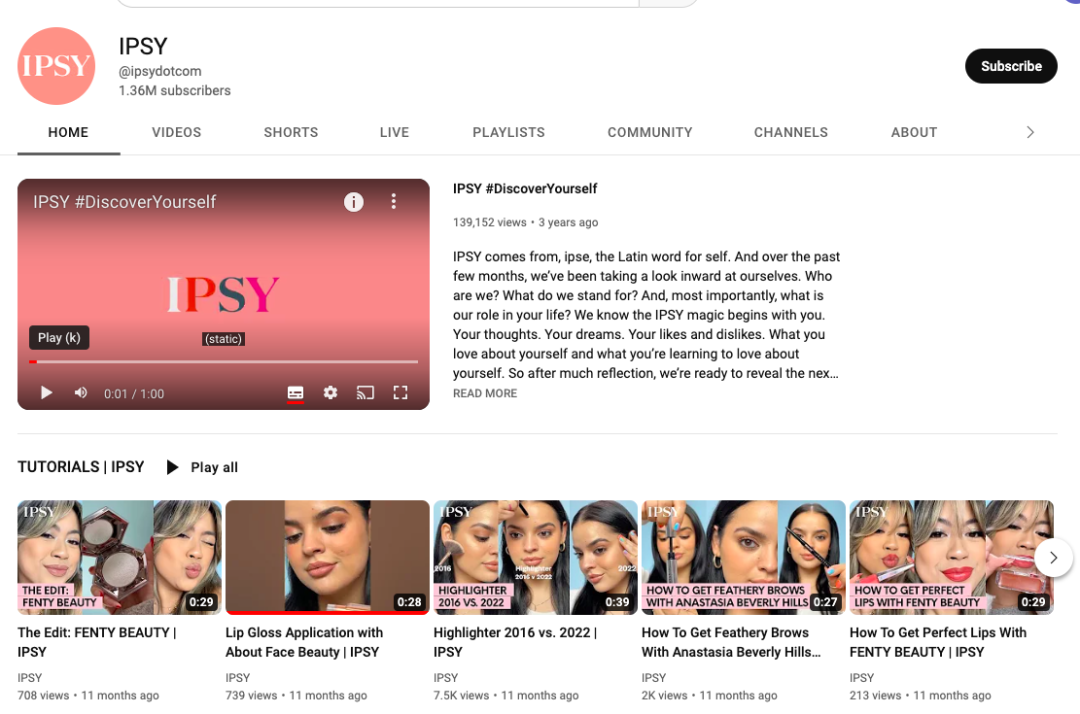
Task: Cast video using Play on TV icon
Action: click(365, 393)
